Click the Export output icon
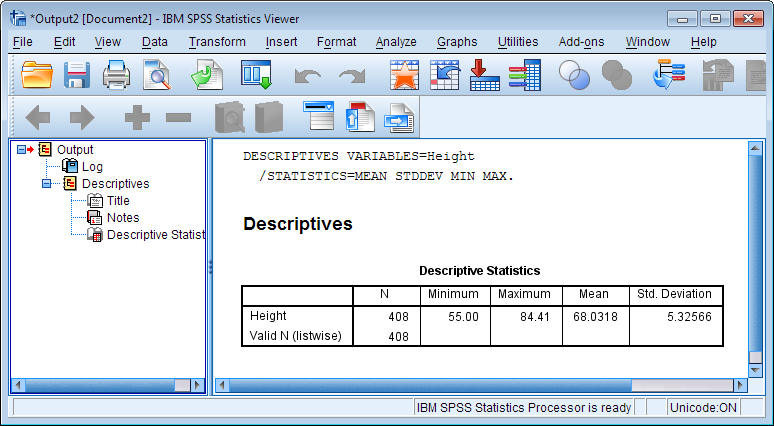 pos(208,75)
